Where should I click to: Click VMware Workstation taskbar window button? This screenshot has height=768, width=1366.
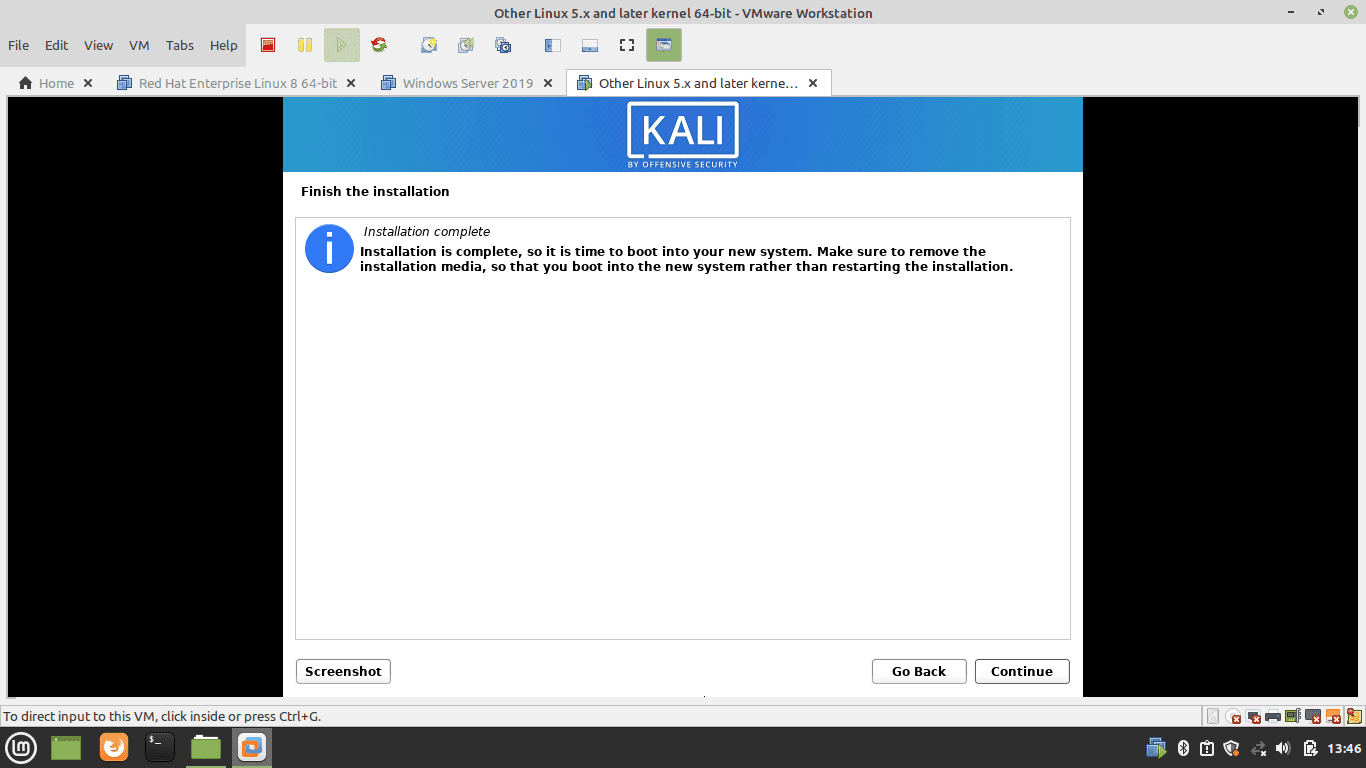tap(252, 747)
